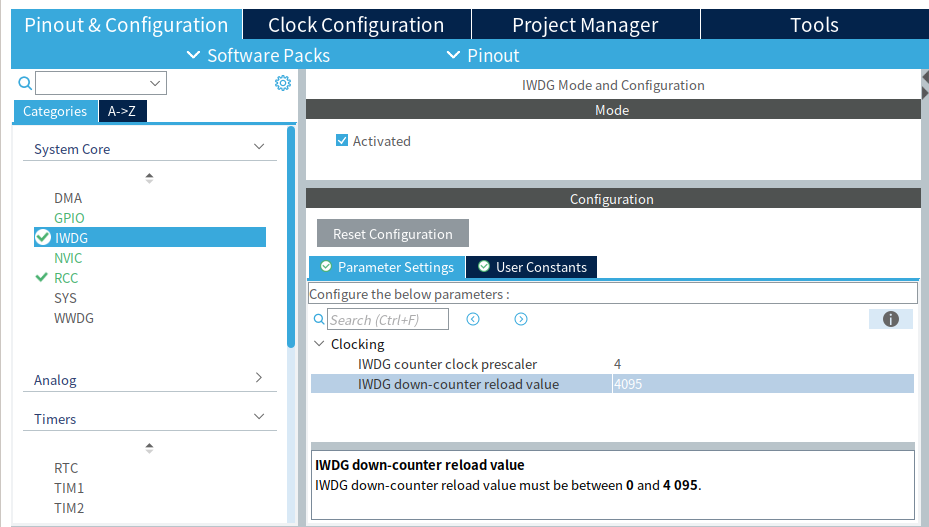This screenshot has height=527, width=929.
Task: Switch to A->Z sorting view
Action: (122, 111)
